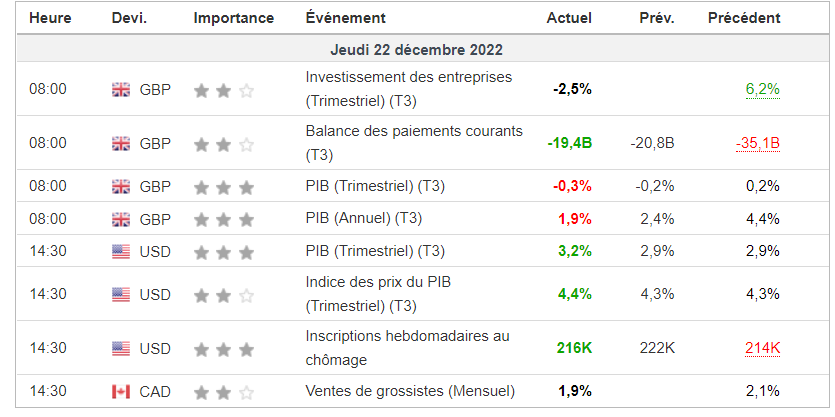Click the Actuel column header
This screenshot has width=835, height=417.
[x=569, y=18]
